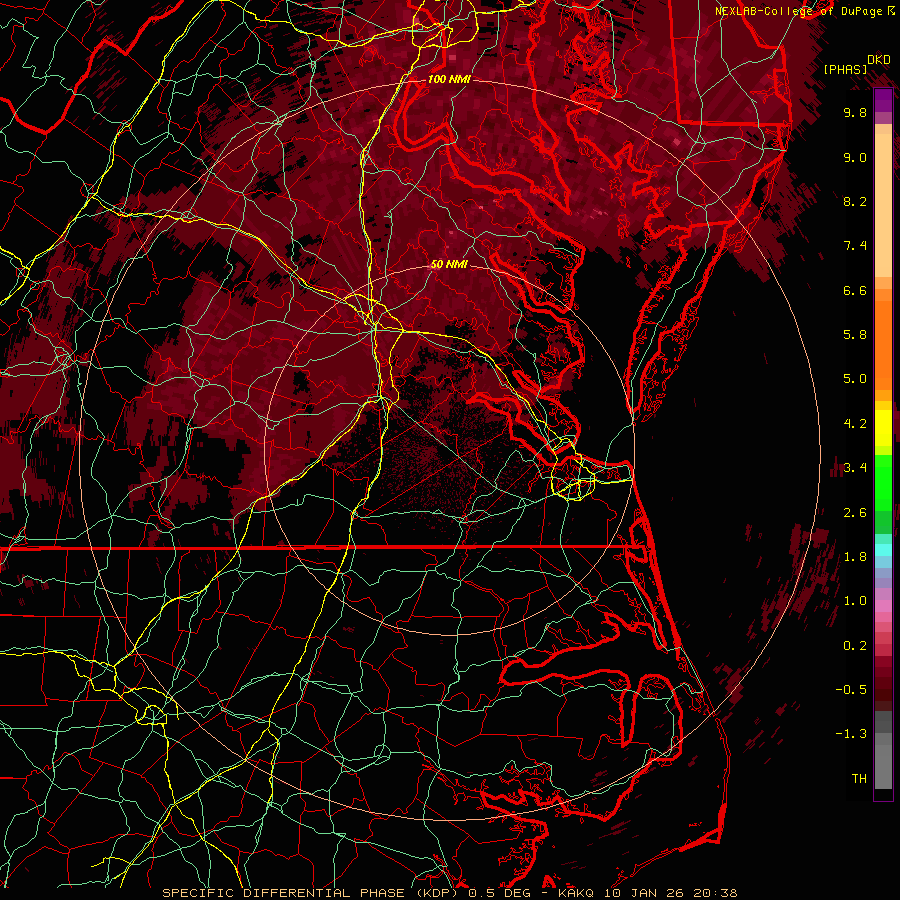Click the 1.0 legend value
Screen dimensions: 900x900
pos(855,601)
